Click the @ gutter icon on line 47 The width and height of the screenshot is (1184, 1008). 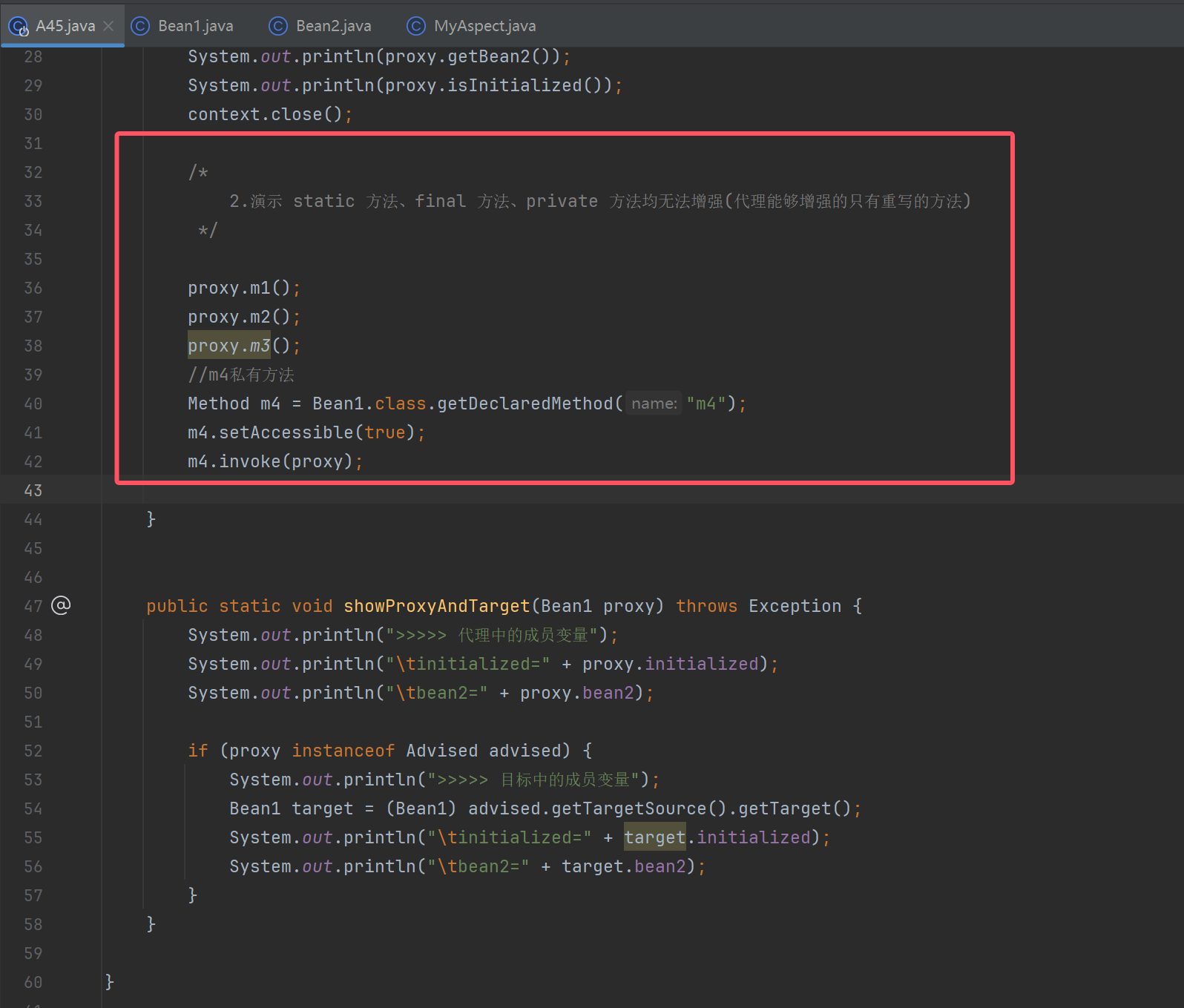(x=61, y=605)
